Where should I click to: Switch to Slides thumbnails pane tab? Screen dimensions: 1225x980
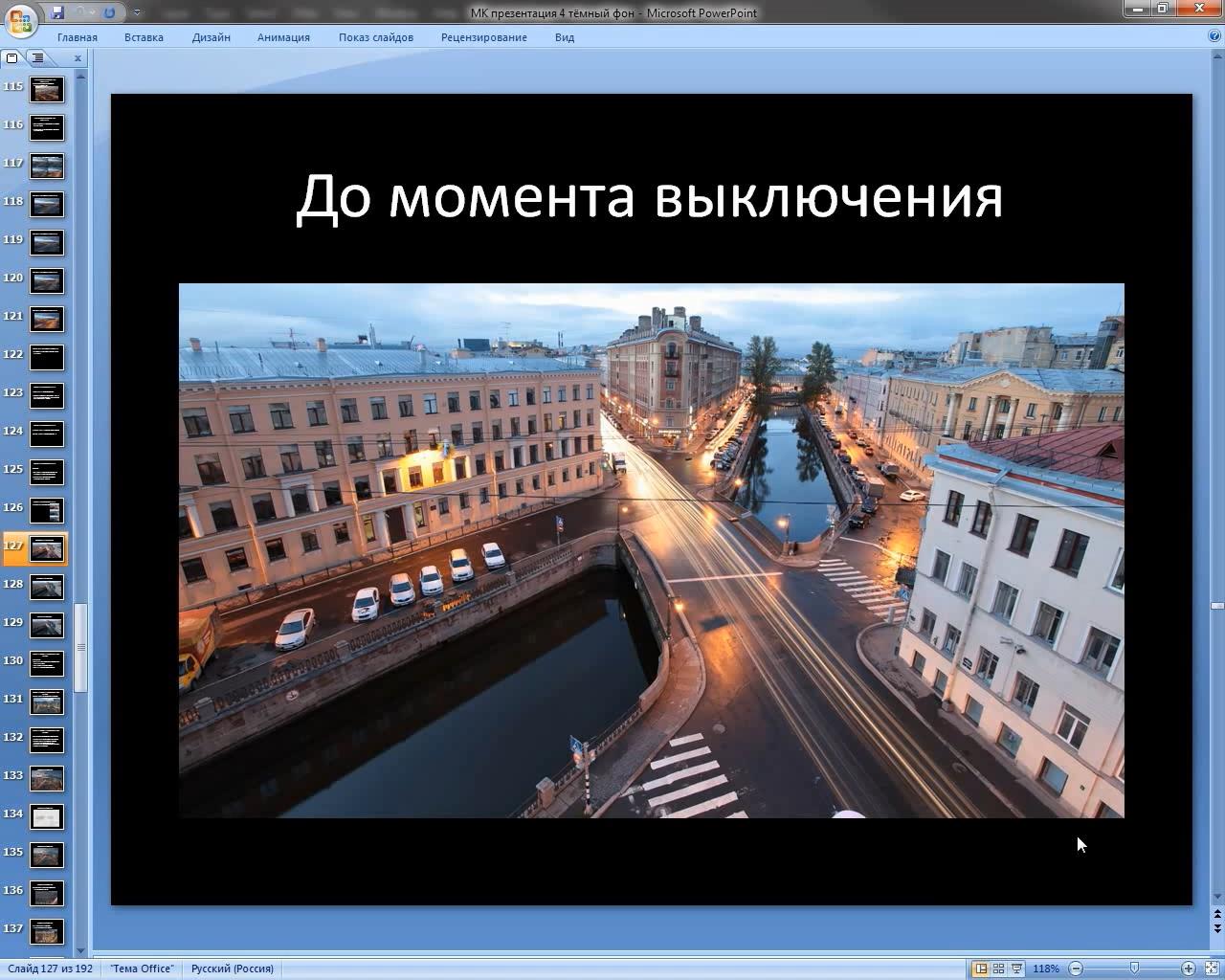pyautogui.click(x=12, y=58)
